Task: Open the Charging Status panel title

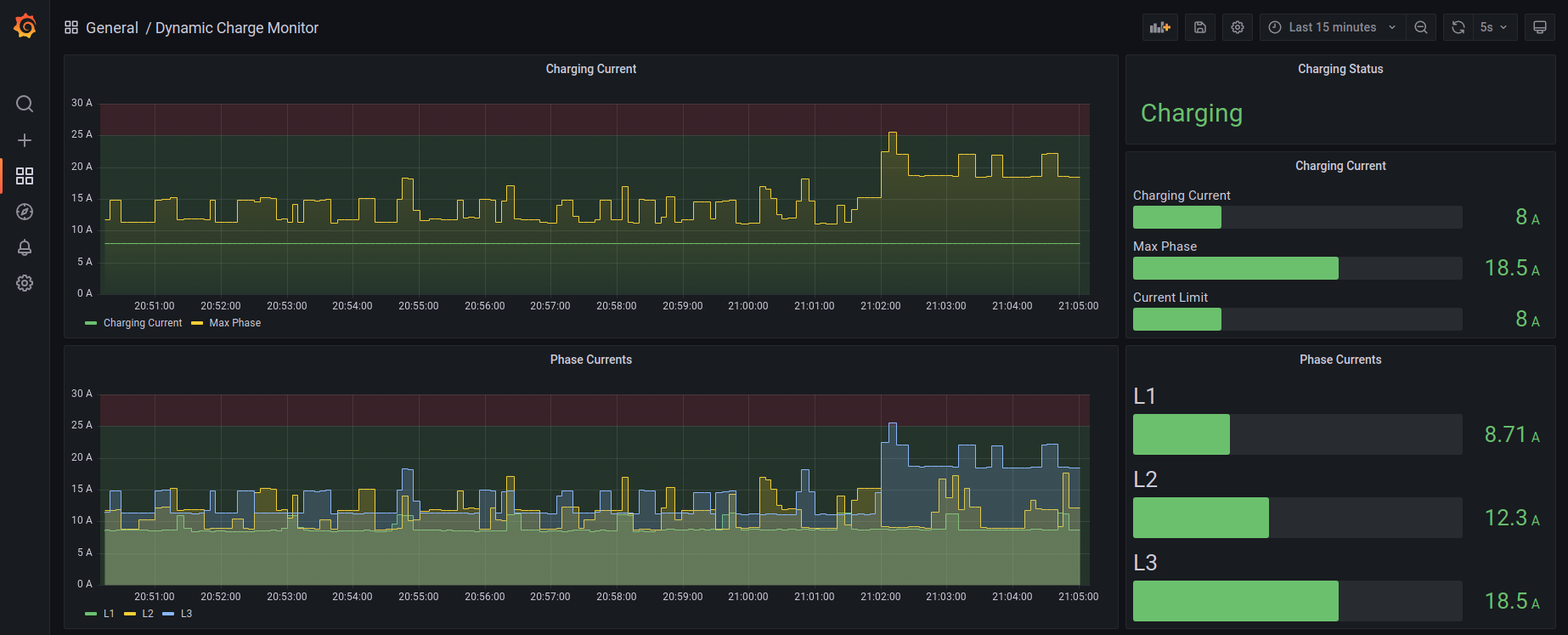Action: [1340, 69]
